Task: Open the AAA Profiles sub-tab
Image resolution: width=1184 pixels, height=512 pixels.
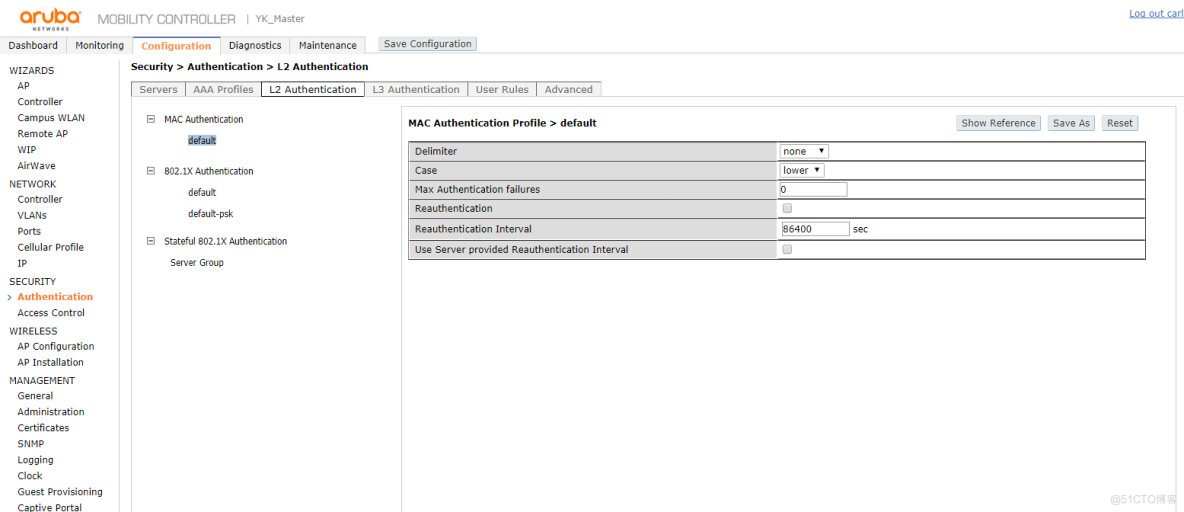Action: (224, 89)
